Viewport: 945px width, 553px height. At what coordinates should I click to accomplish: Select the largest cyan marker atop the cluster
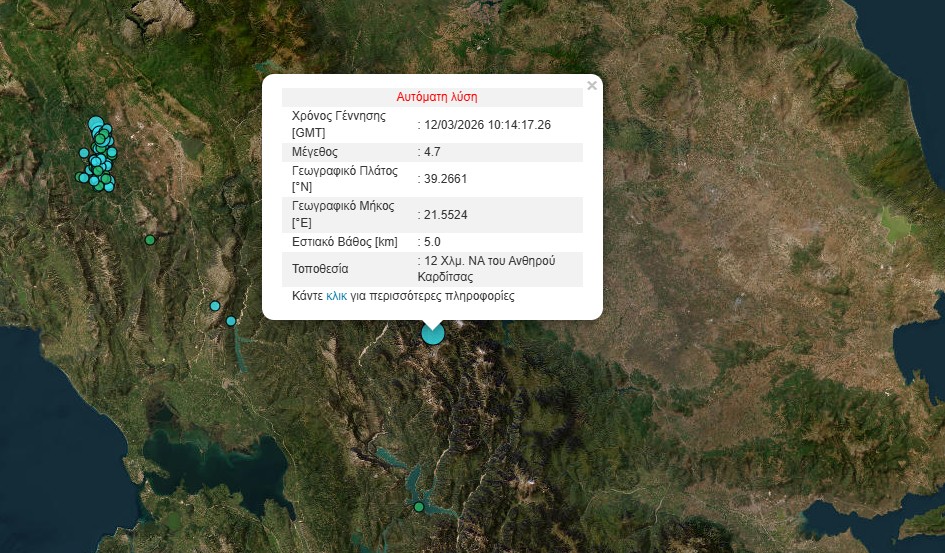[96, 124]
